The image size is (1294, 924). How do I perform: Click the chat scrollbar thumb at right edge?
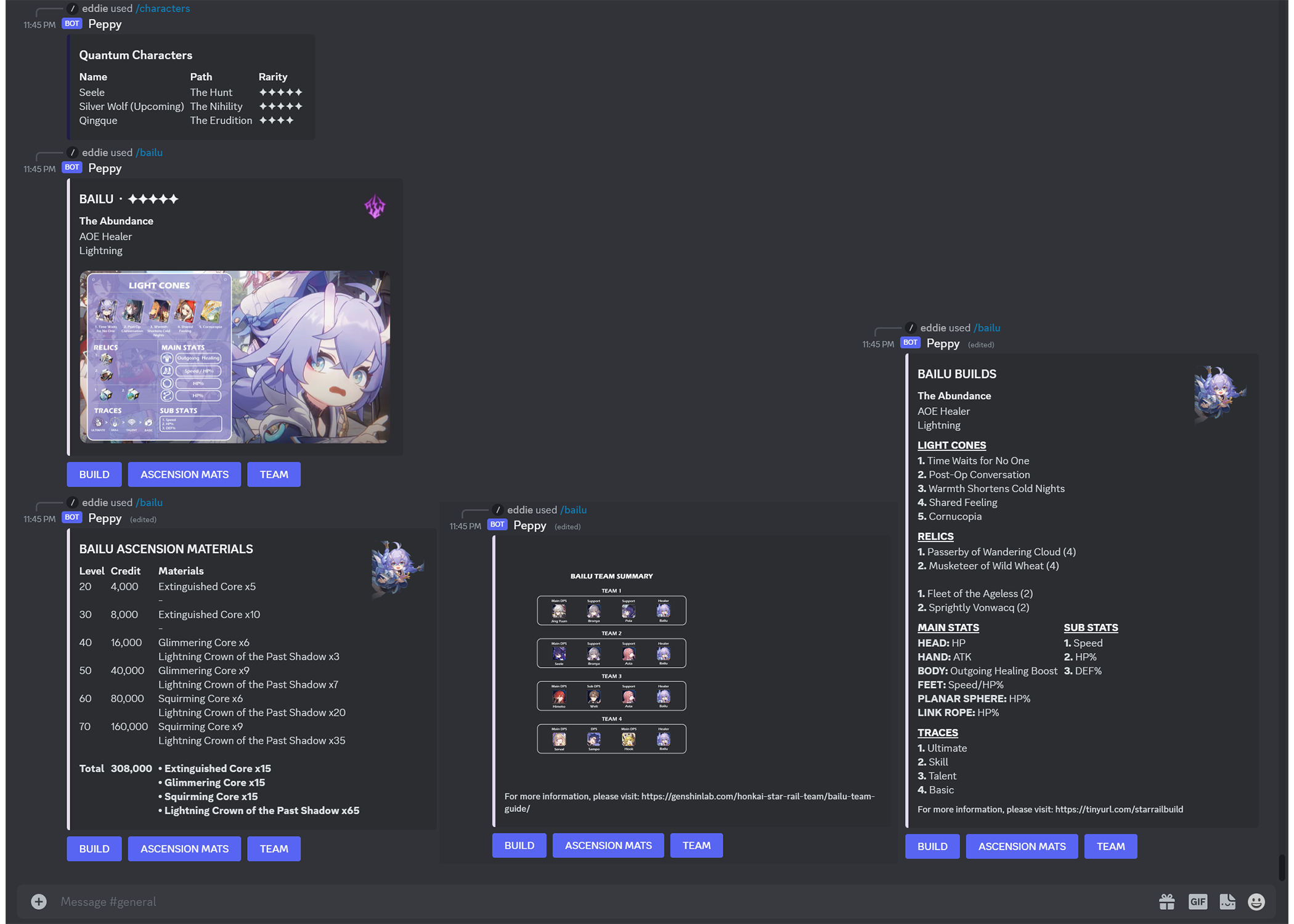click(1282, 867)
